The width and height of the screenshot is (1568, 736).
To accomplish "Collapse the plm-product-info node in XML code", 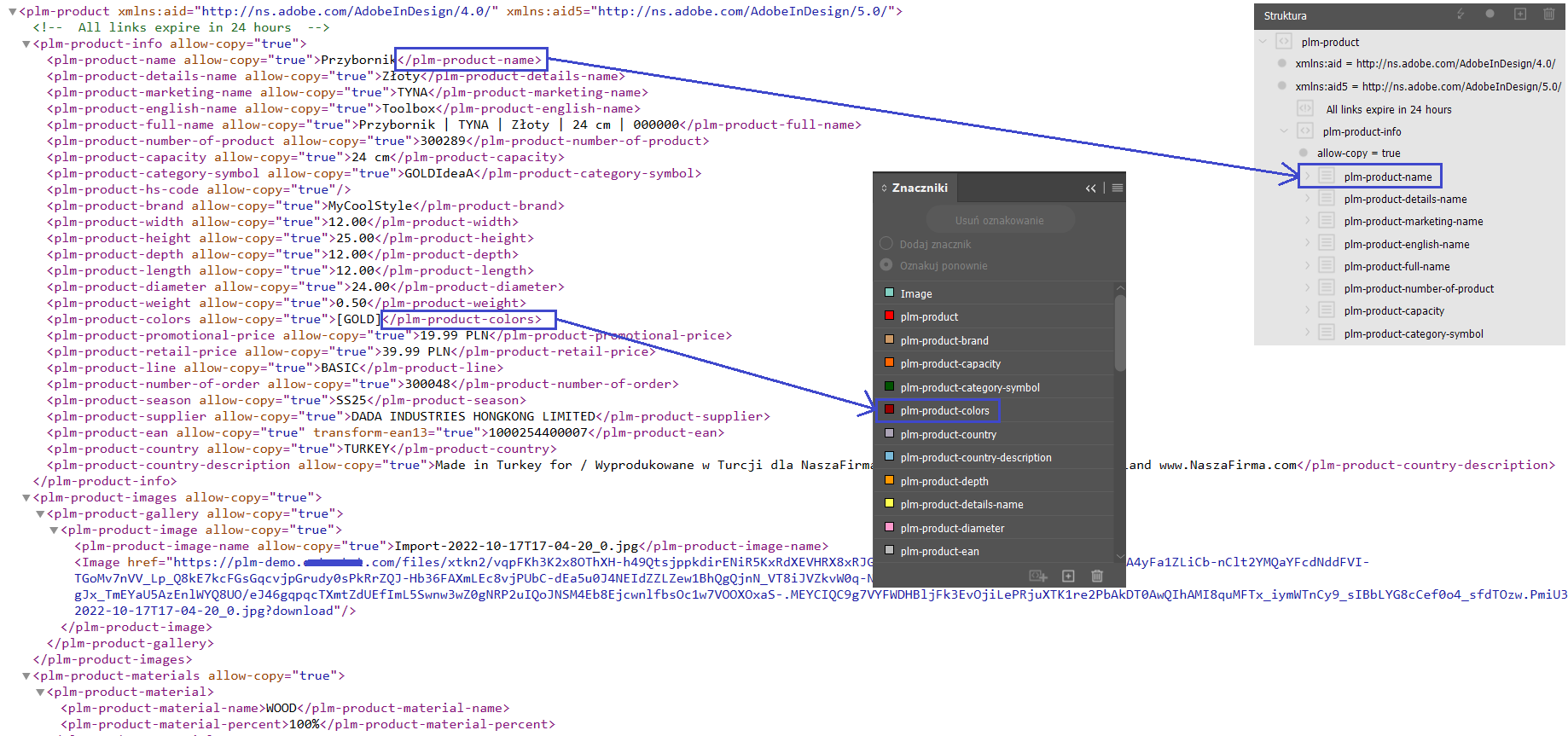I will point(26,44).
